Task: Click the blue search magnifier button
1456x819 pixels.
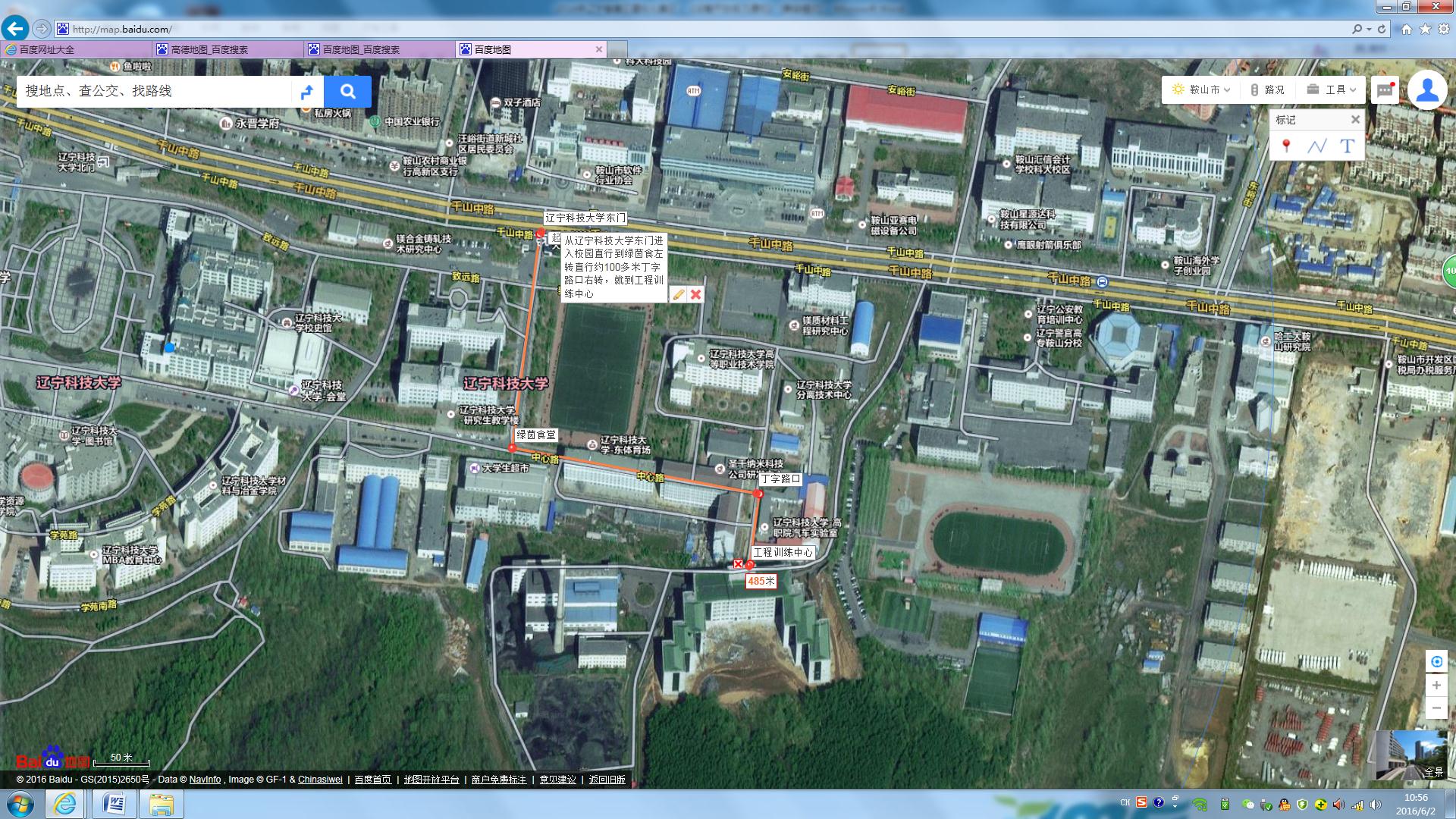Action: tap(347, 92)
